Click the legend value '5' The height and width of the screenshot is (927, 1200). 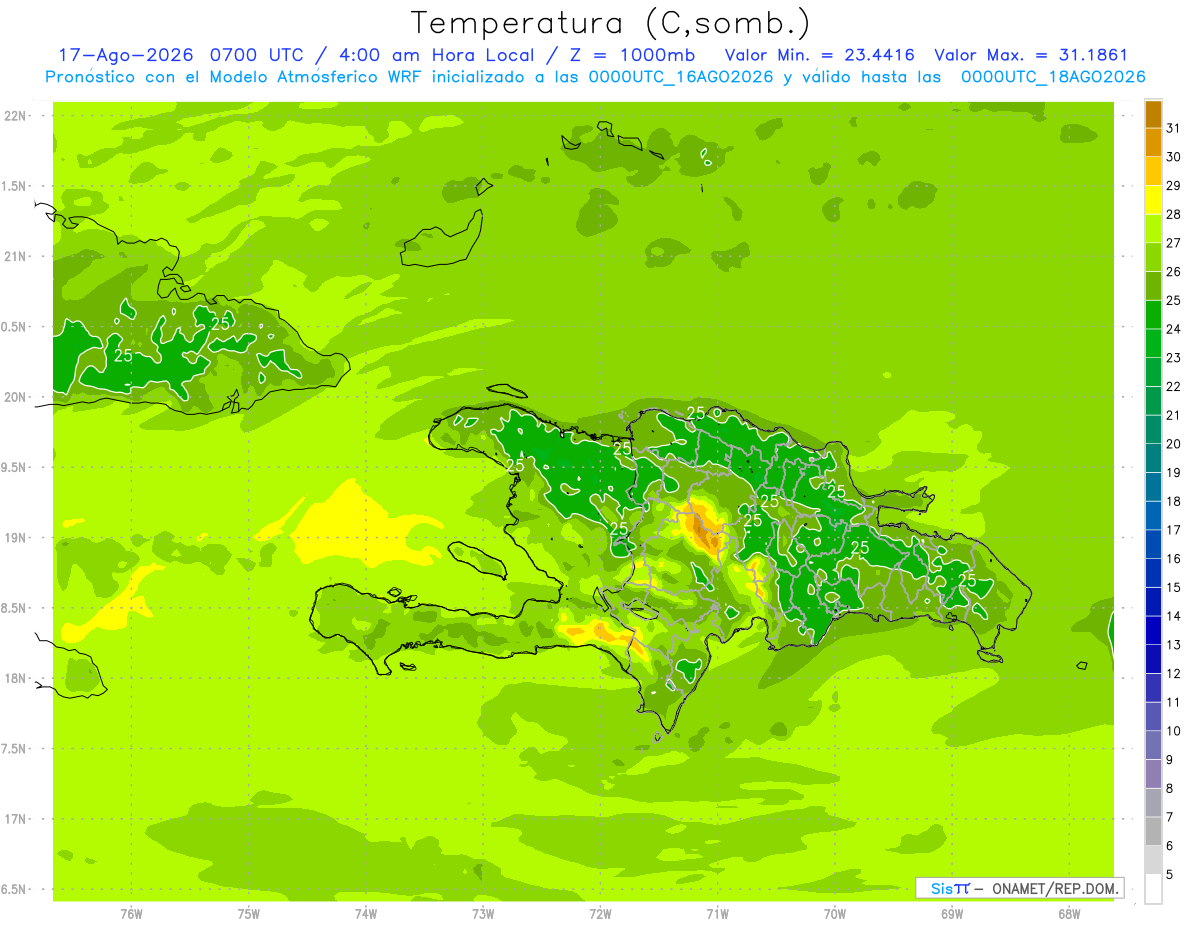(1169, 875)
